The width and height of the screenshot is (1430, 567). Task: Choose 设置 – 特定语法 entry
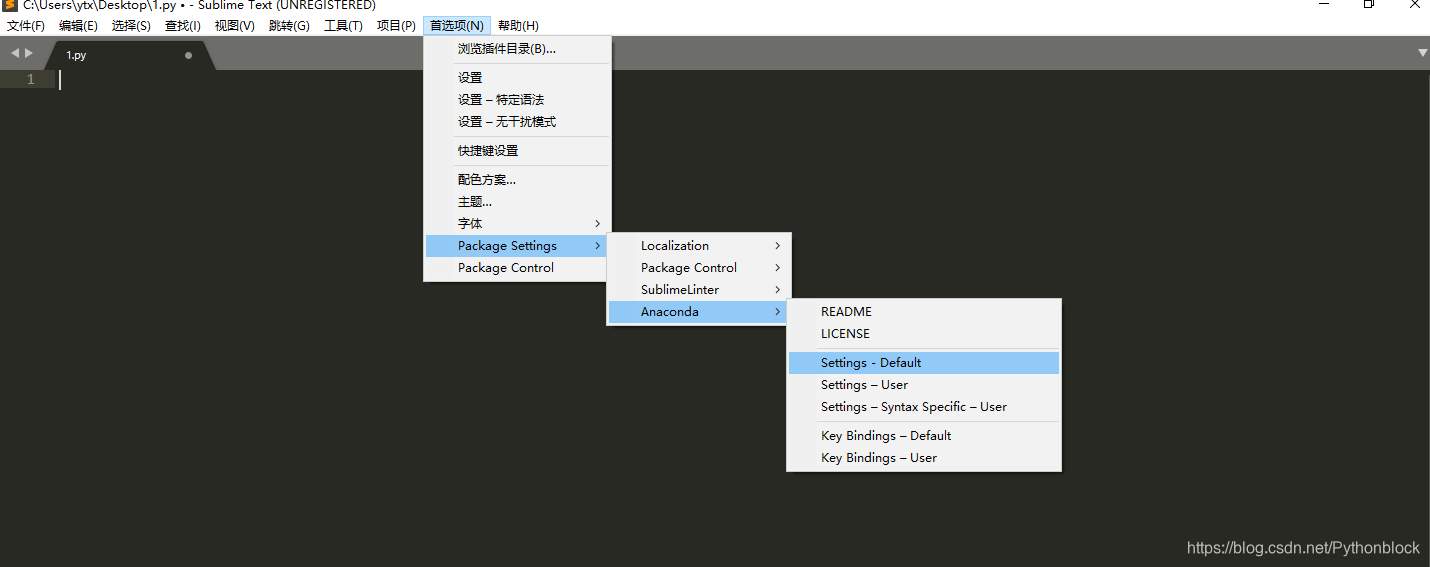517,99
